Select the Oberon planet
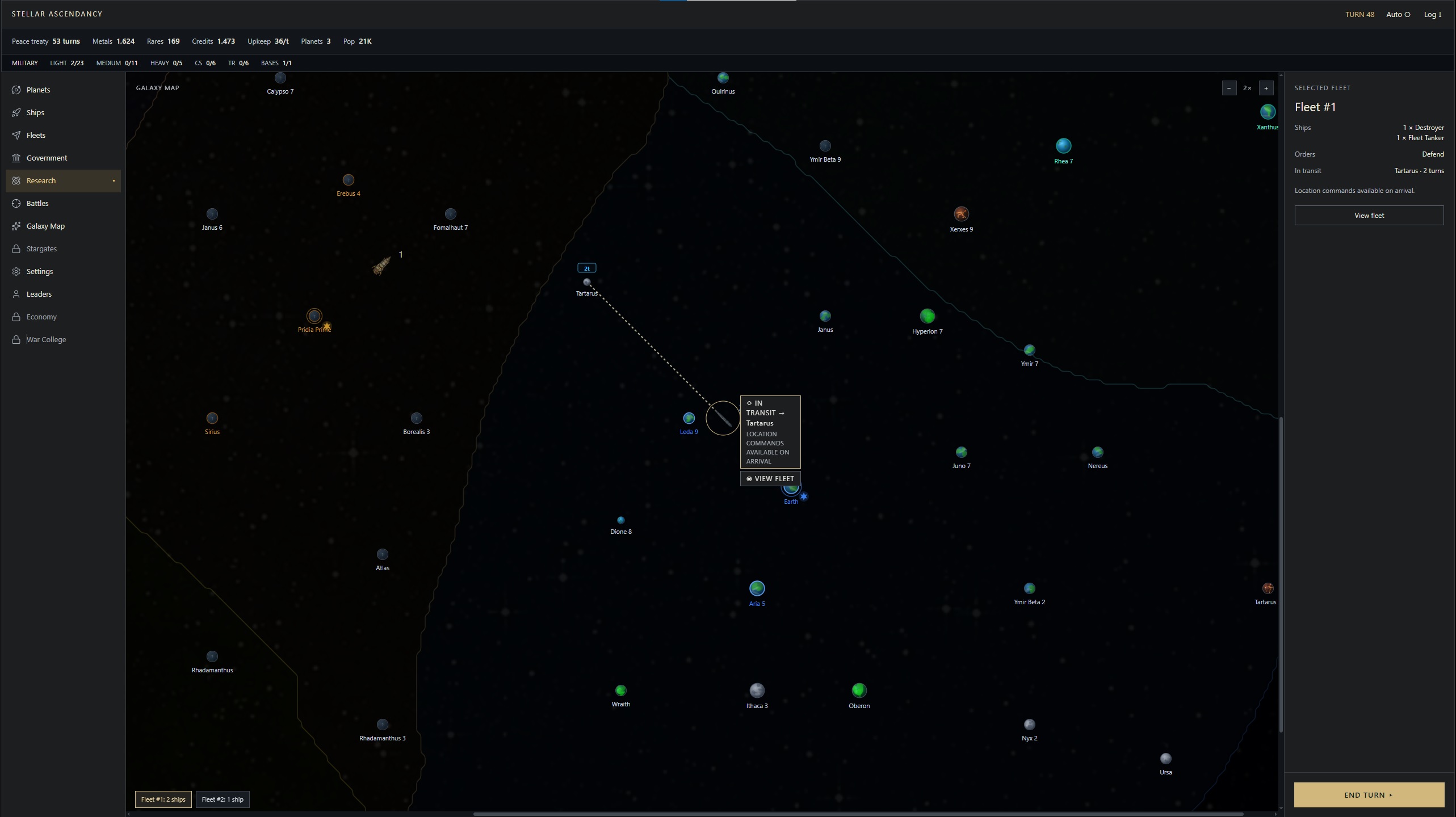Screen dimensions: 1456x817 859,690
